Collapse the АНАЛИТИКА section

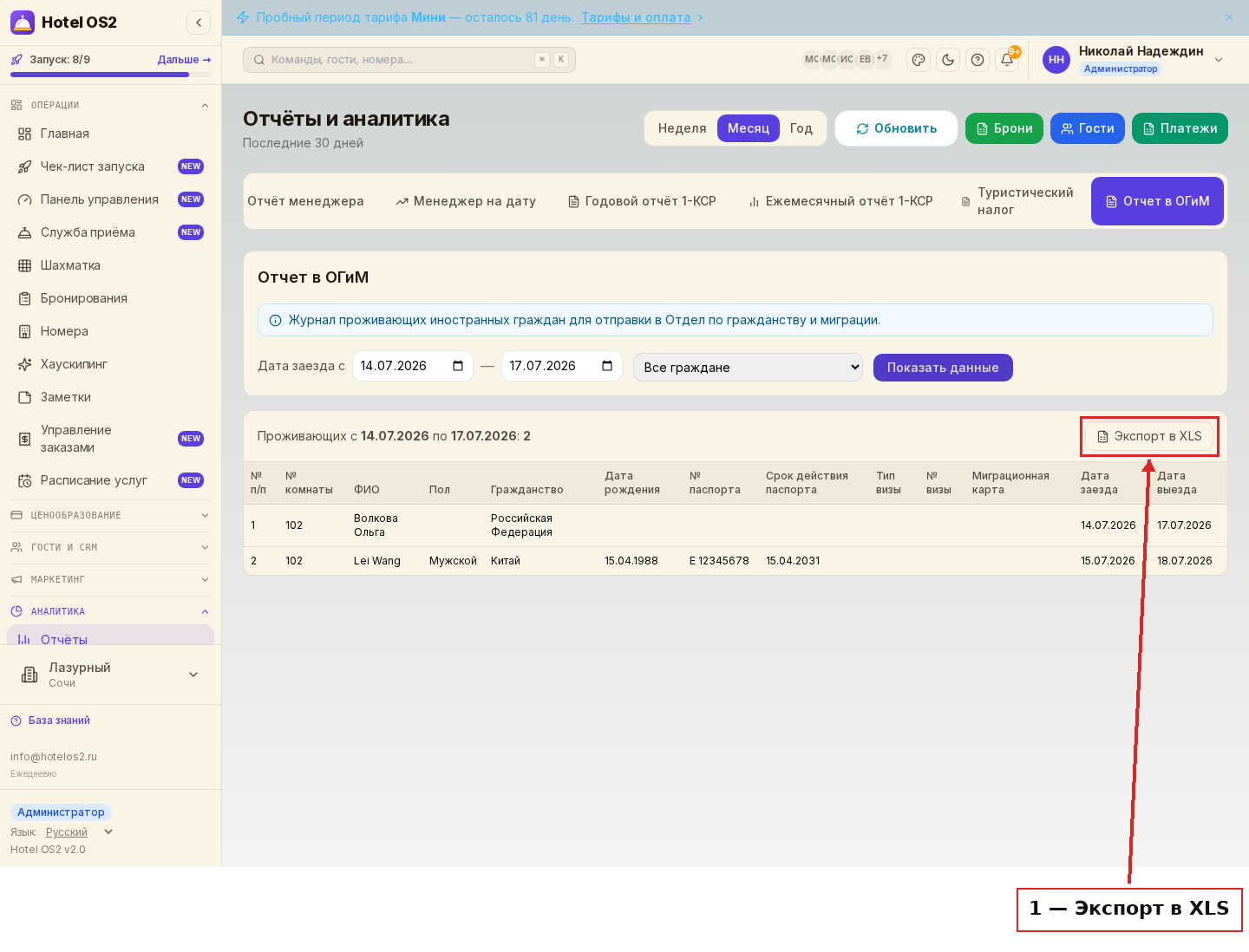(110, 611)
